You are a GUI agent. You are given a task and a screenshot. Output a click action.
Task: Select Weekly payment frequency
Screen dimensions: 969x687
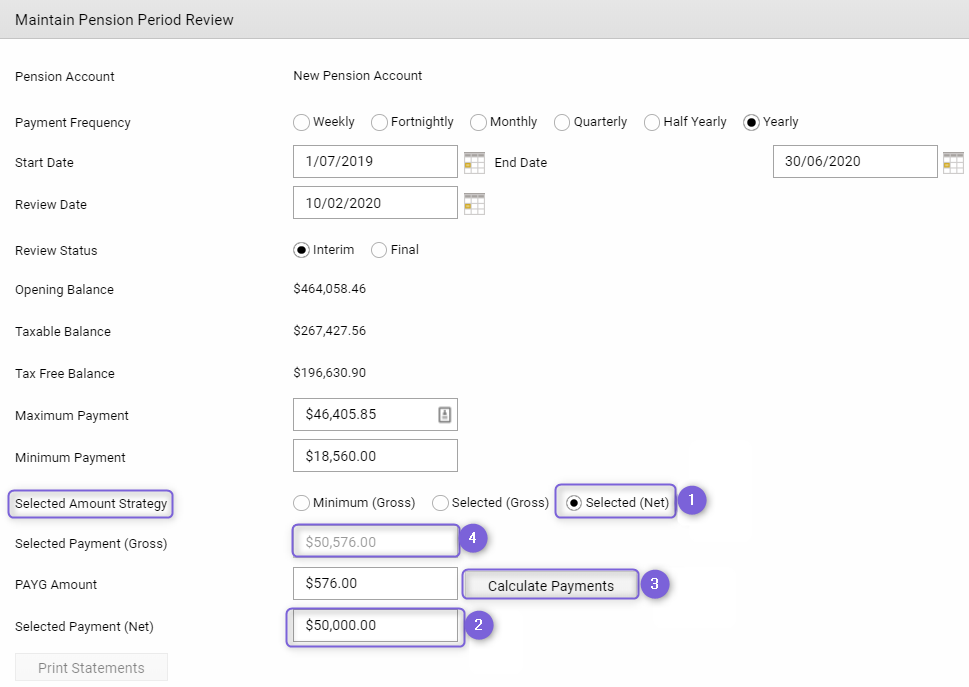coord(301,122)
